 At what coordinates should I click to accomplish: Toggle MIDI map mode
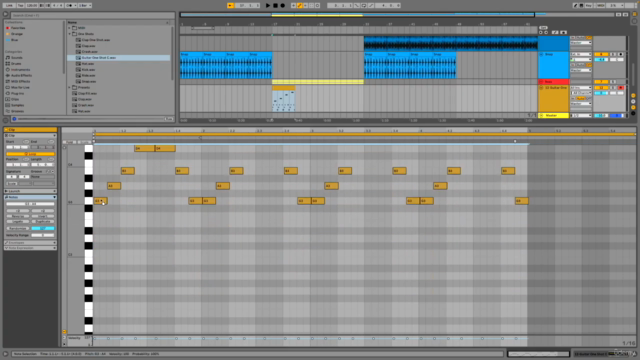[x=601, y=6]
